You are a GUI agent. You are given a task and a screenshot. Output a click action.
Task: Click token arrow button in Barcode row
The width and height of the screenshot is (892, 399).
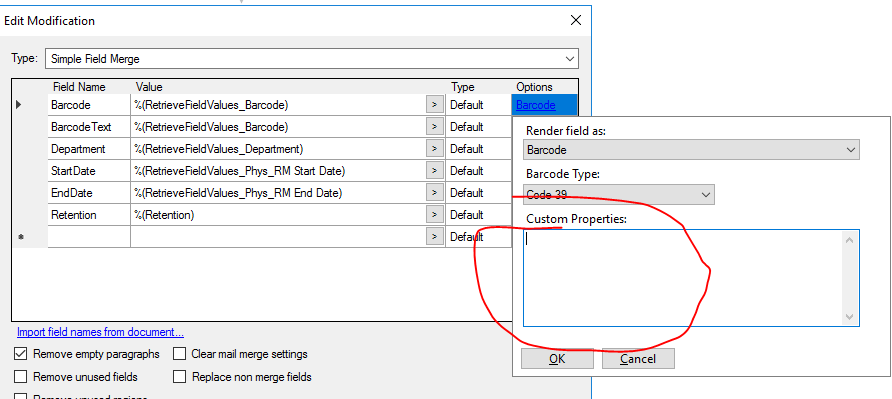[435, 105]
